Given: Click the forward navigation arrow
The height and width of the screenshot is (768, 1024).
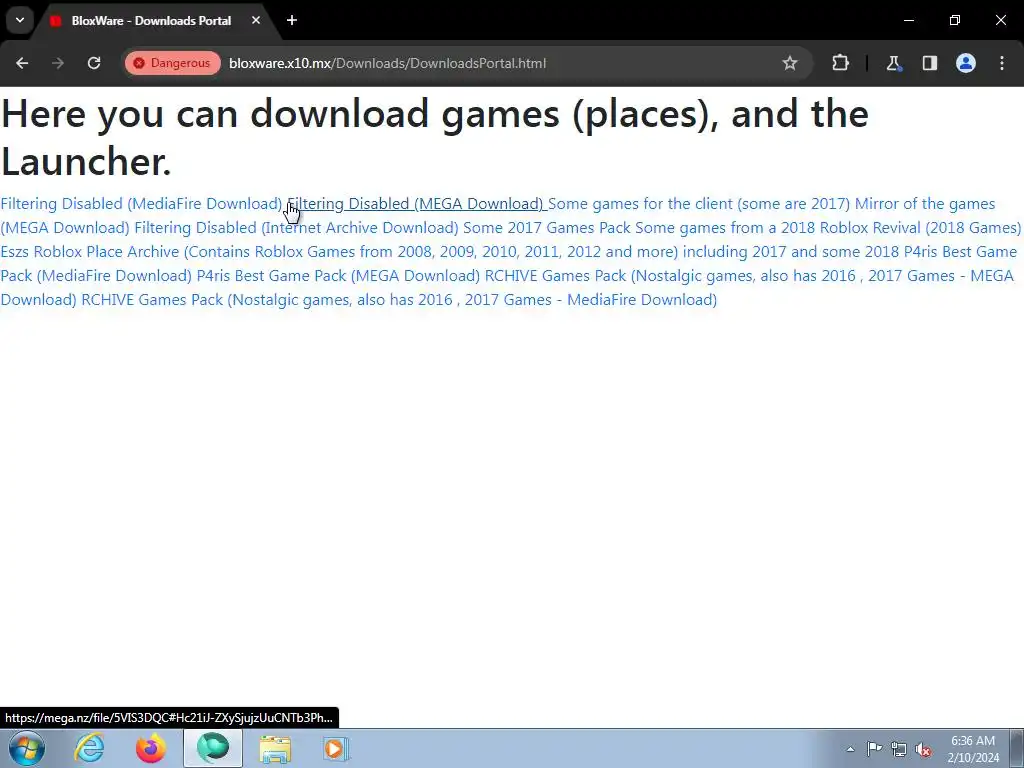Looking at the screenshot, I should click(58, 63).
